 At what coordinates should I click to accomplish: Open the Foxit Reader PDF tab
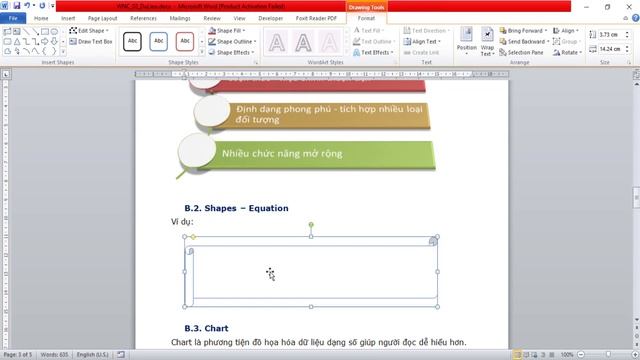tap(316, 18)
